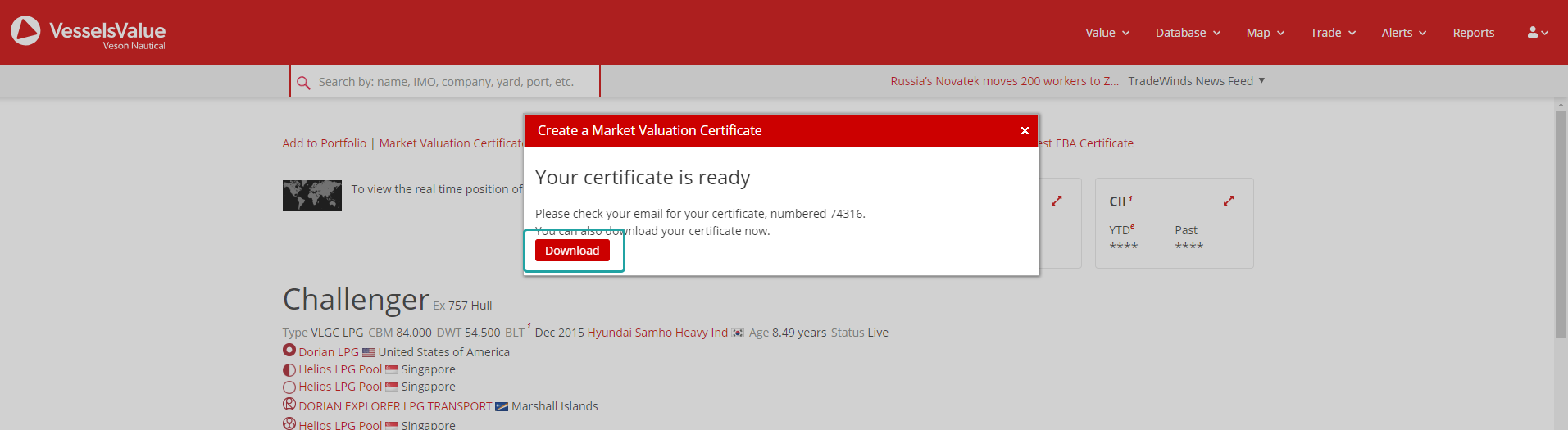
Task: Open the Map menu
Action: click(x=1266, y=33)
